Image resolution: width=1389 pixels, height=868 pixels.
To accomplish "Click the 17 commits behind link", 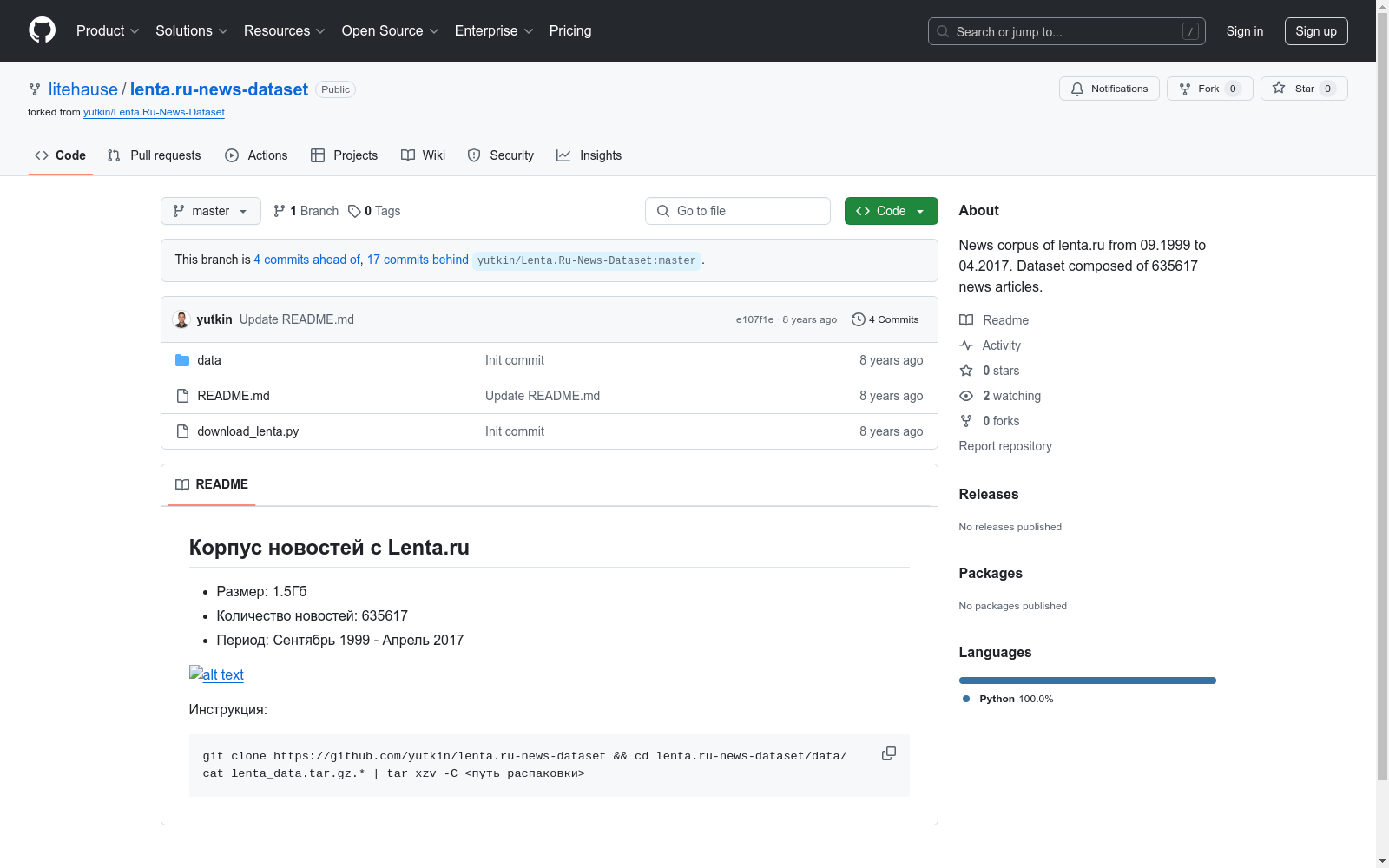I will pyautogui.click(x=418, y=260).
